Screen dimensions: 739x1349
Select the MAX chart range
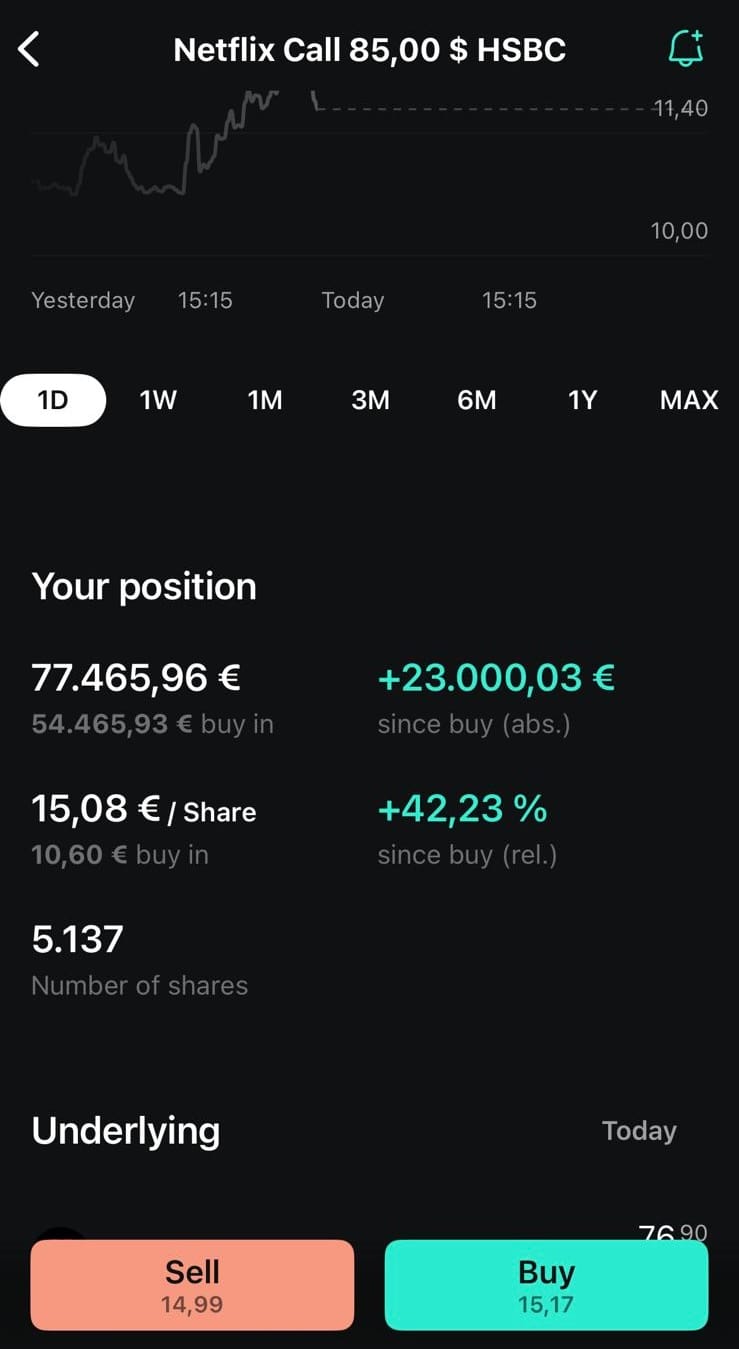point(689,400)
